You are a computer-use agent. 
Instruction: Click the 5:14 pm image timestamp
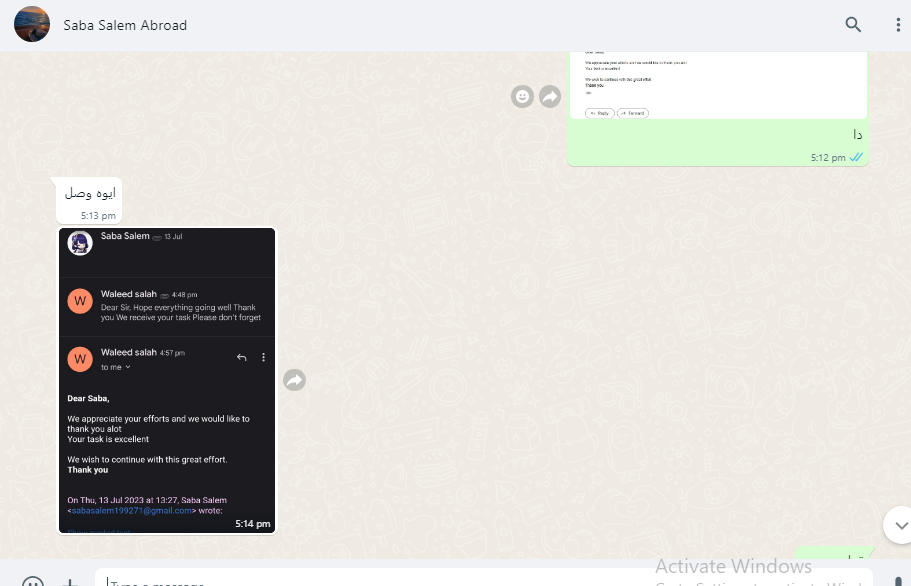point(253,523)
